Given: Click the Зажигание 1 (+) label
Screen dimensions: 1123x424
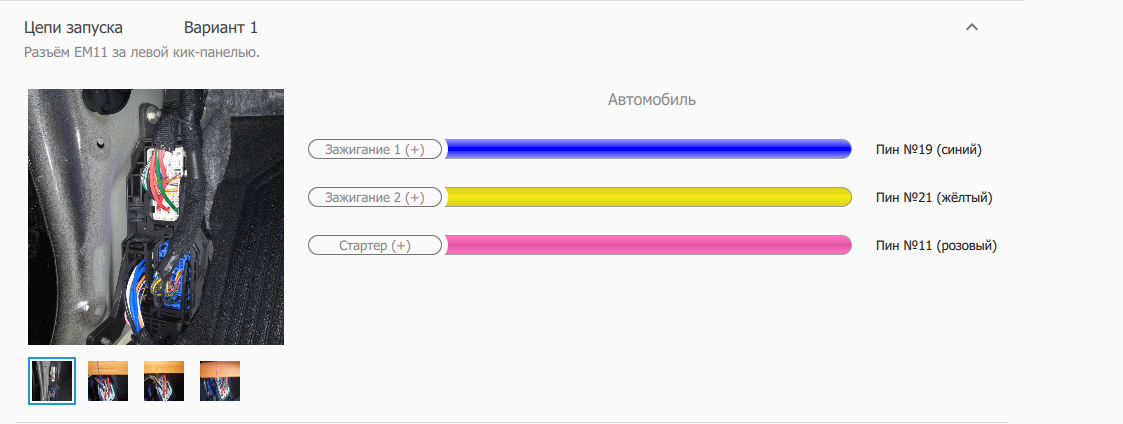Looking at the screenshot, I should (374, 150).
